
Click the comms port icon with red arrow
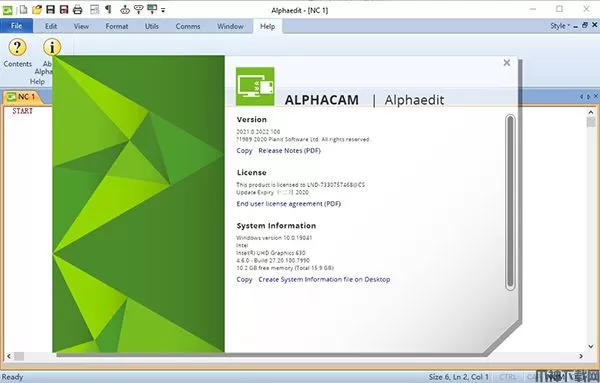click(x=139, y=10)
